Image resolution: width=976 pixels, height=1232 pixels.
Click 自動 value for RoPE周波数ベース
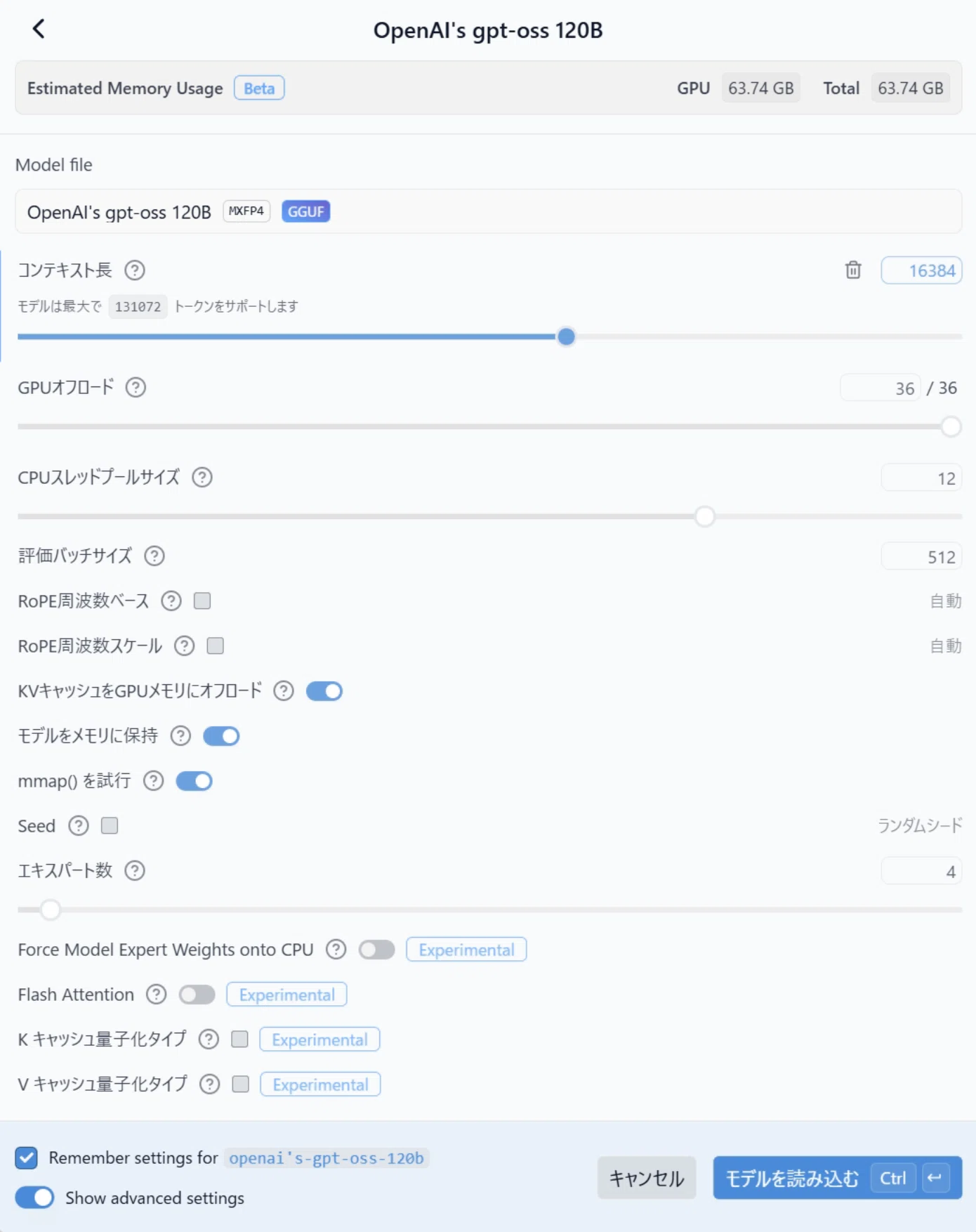pyautogui.click(x=946, y=601)
